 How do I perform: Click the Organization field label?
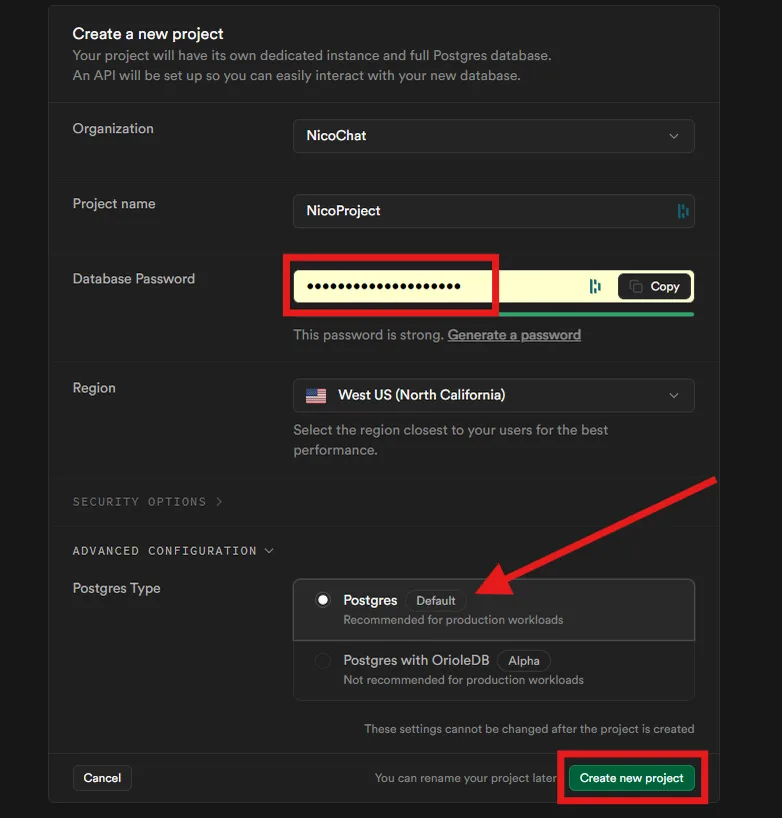[113, 129]
